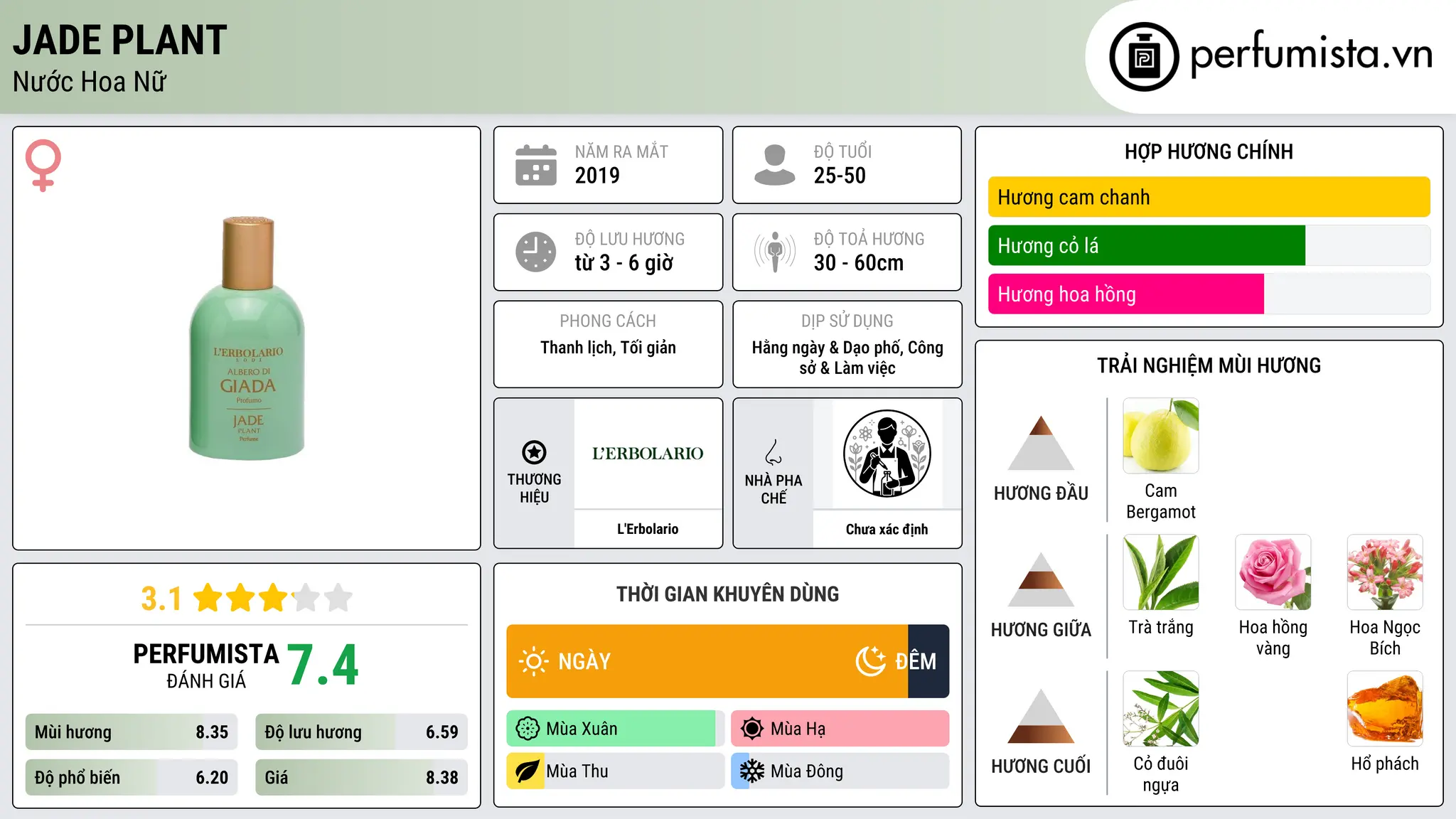Click the calendar icon beside Năm ra mắt
Image resolution: width=1456 pixels, height=819 pixels.
pyautogui.click(x=536, y=165)
